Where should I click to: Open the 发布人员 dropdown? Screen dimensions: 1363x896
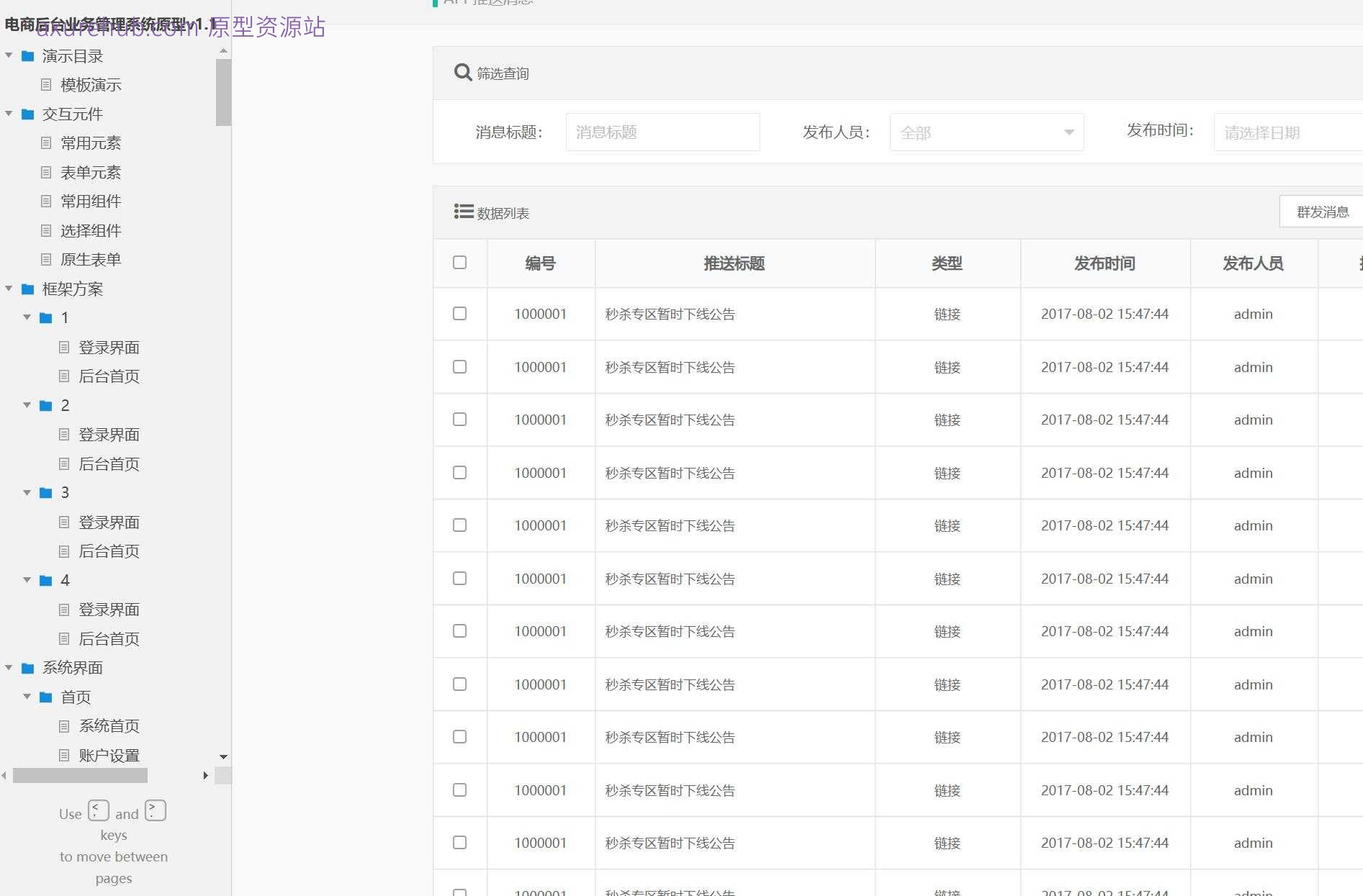pos(986,132)
